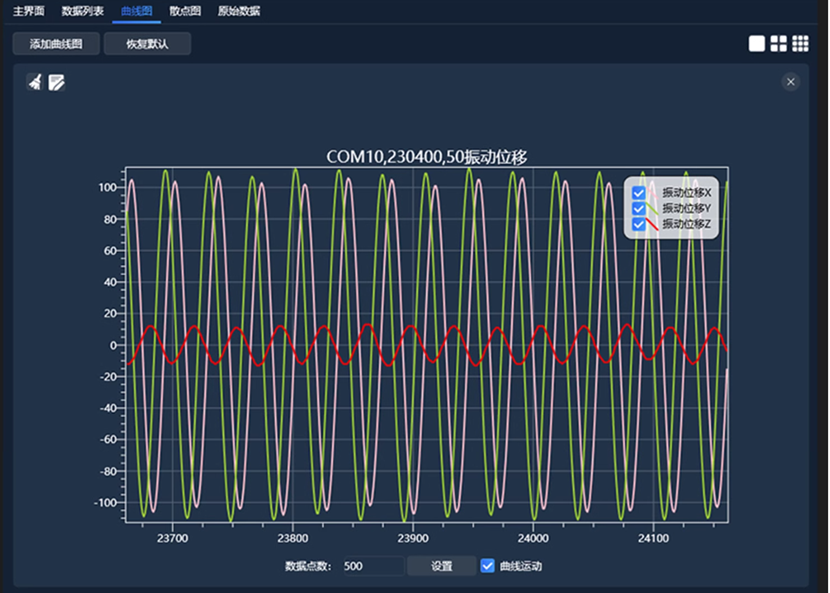Switch to the 数据列表 tab
This screenshot has width=830, height=593.
(82, 11)
